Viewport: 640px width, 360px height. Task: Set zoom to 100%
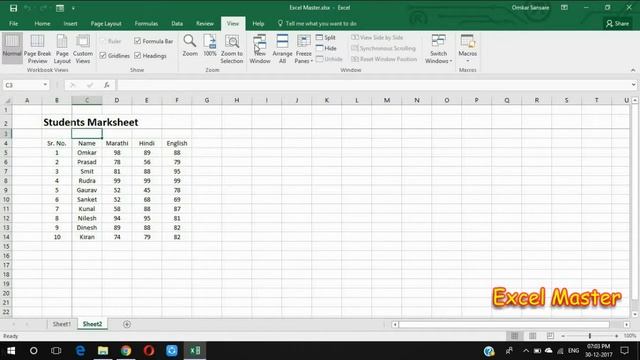[210, 46]
